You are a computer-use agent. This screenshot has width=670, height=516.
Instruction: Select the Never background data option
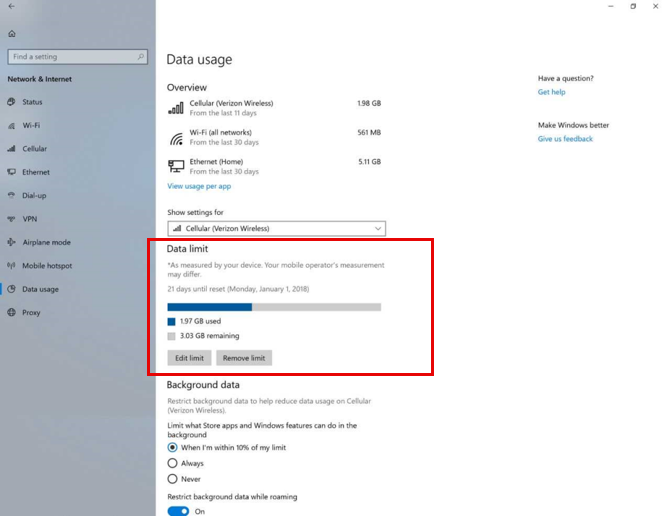[x=172, y=479]
